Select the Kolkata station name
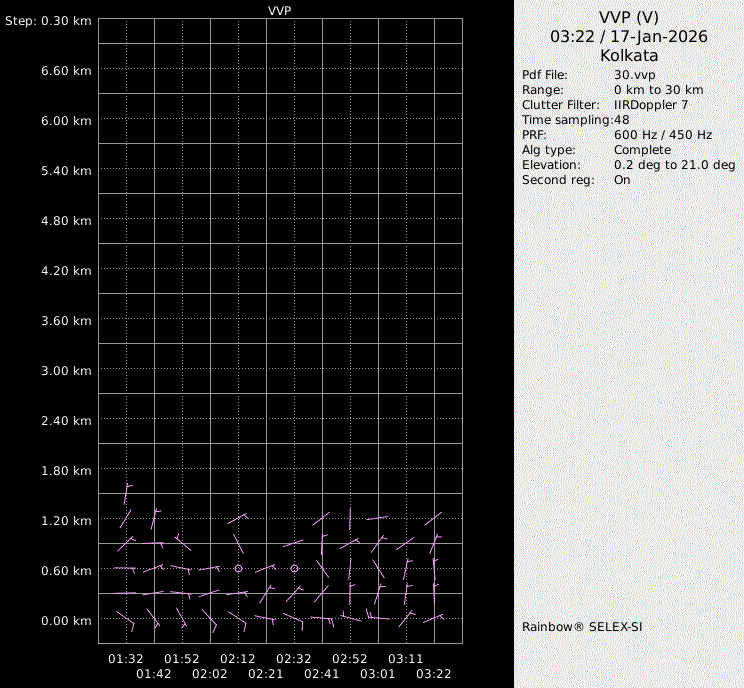 pyautogui.click(x=628, y=56)
